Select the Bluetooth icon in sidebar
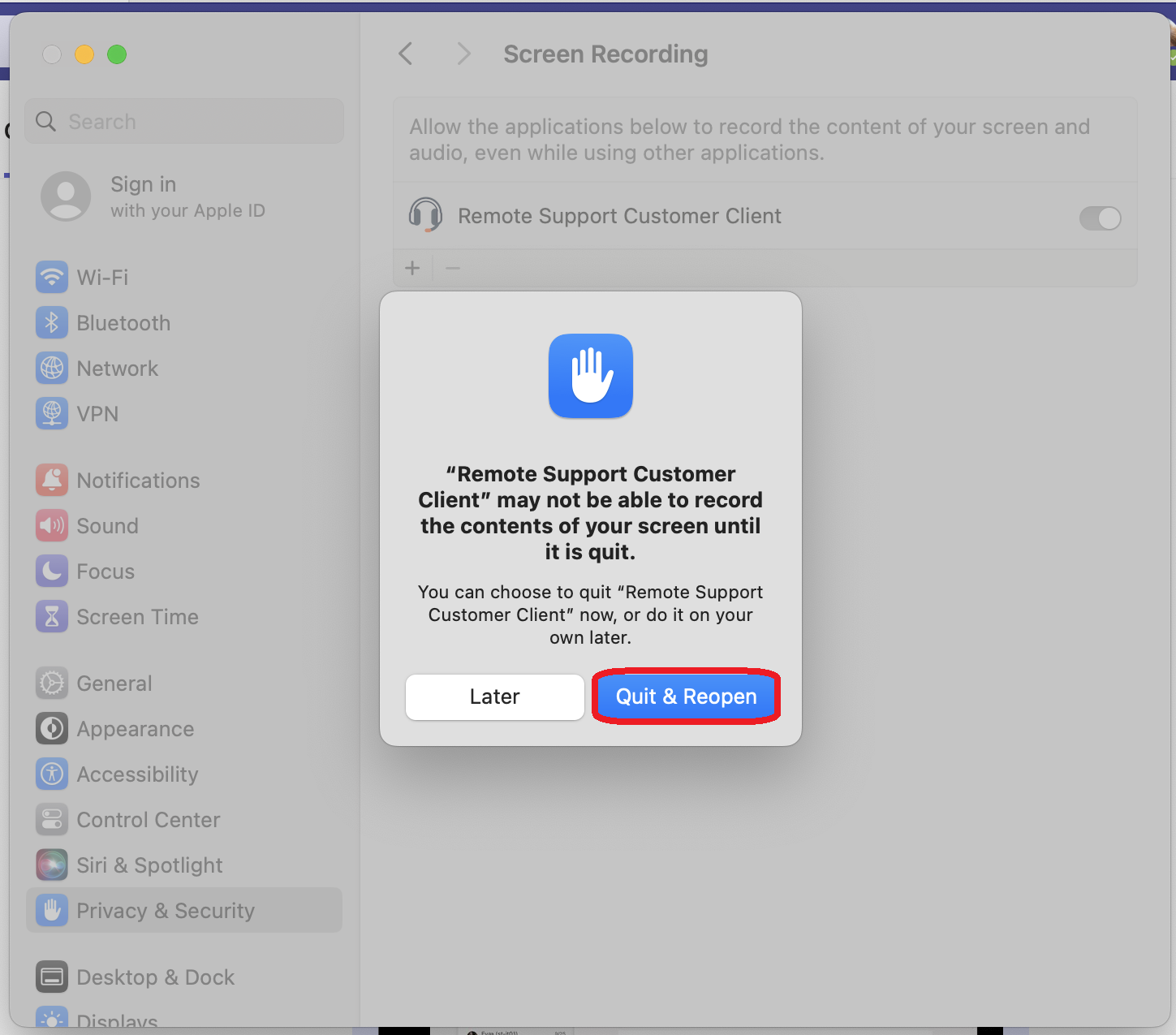The height and width of the screenshot is (1035, 1176). [52, 322]
